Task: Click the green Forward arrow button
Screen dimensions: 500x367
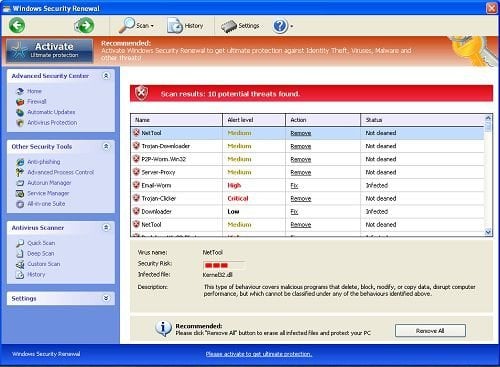Action: point(84,25)
